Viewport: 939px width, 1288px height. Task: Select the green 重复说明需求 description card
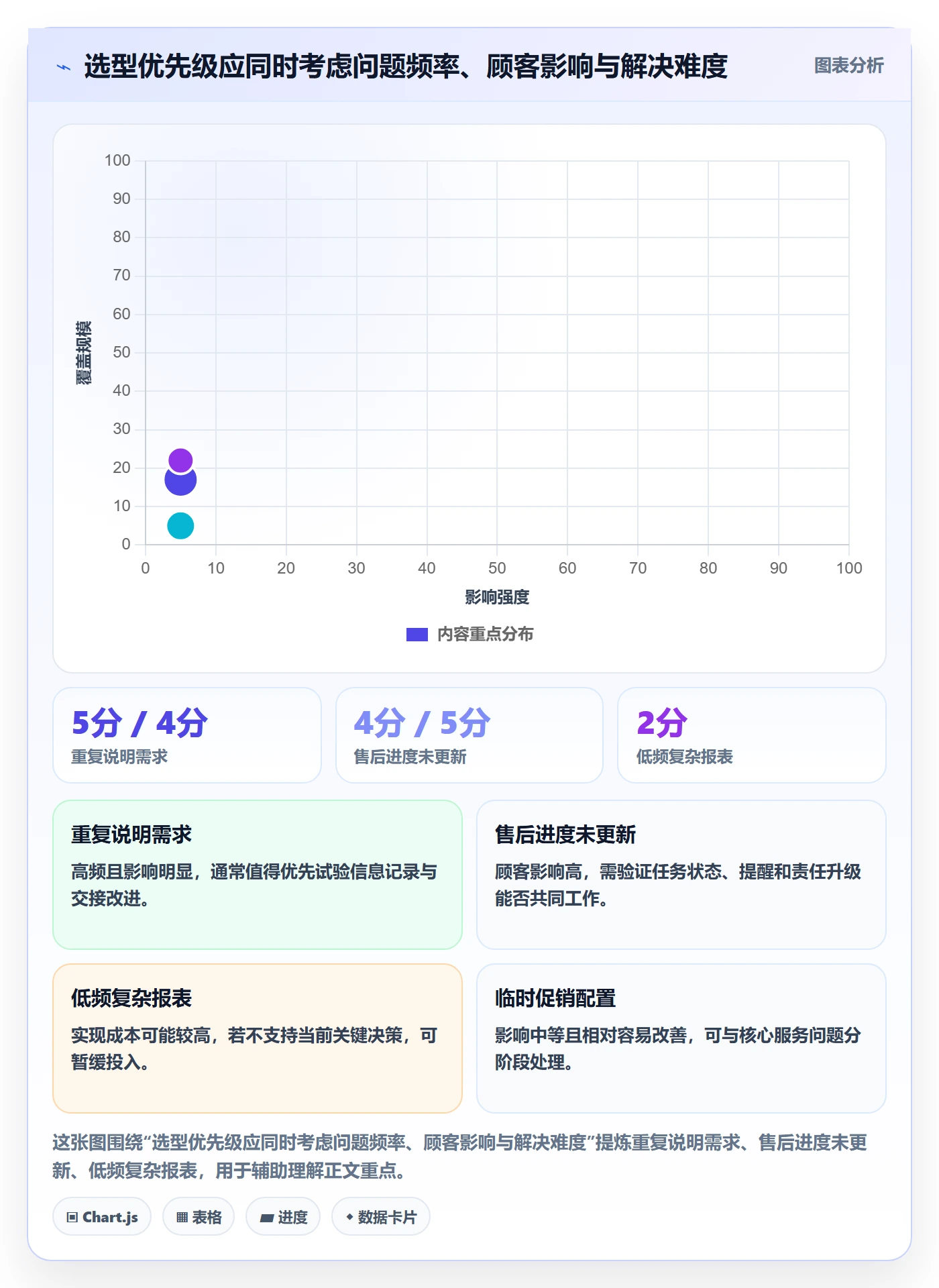coord(258,874)
